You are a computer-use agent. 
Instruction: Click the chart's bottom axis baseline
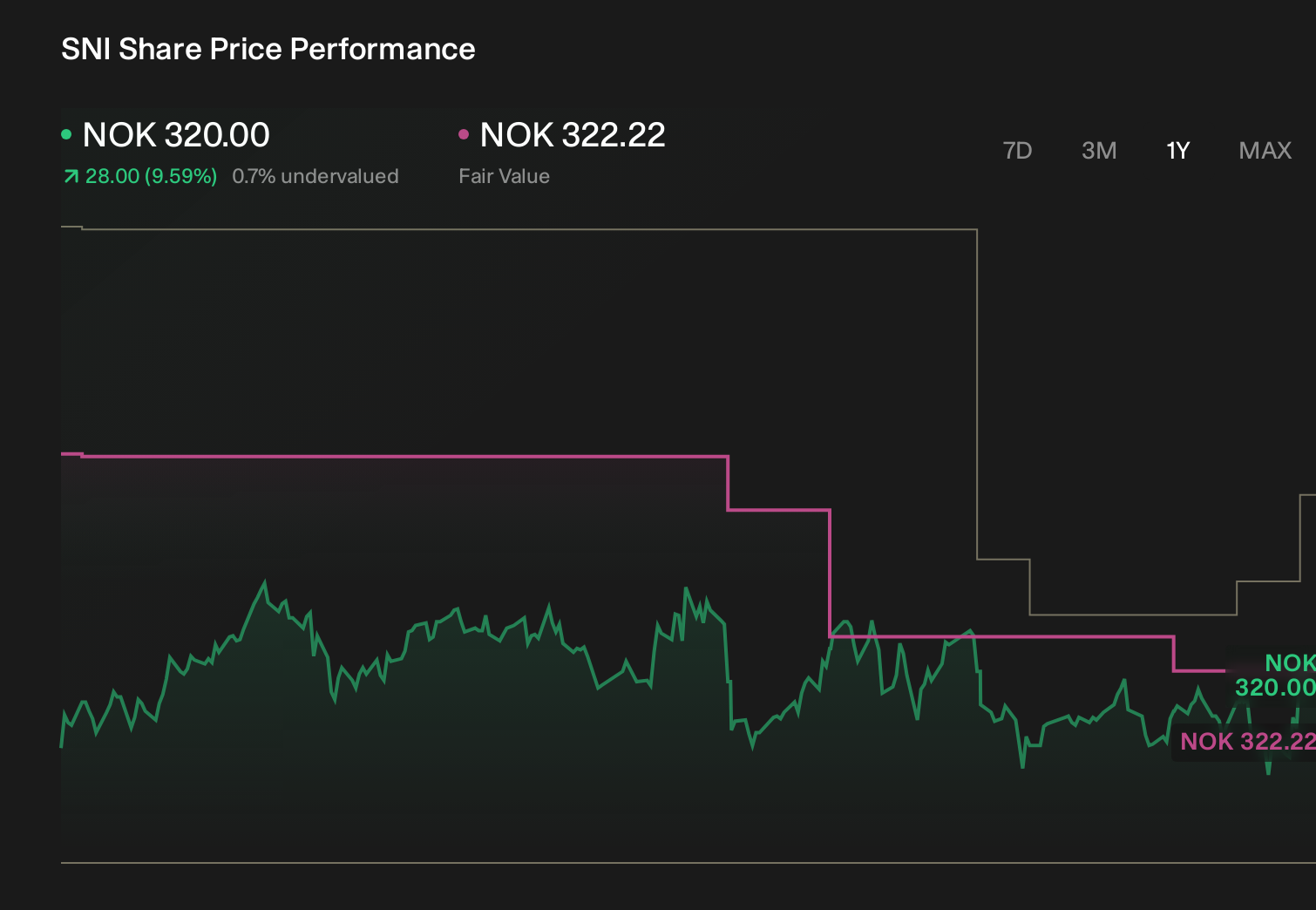689,863
